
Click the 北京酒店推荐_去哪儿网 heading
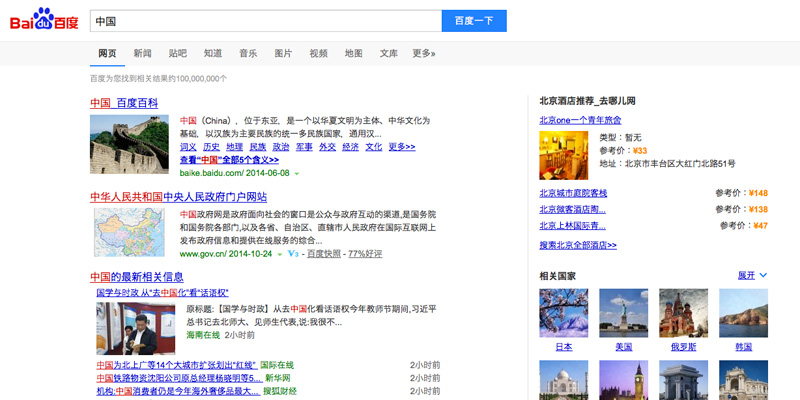[587, 101]
